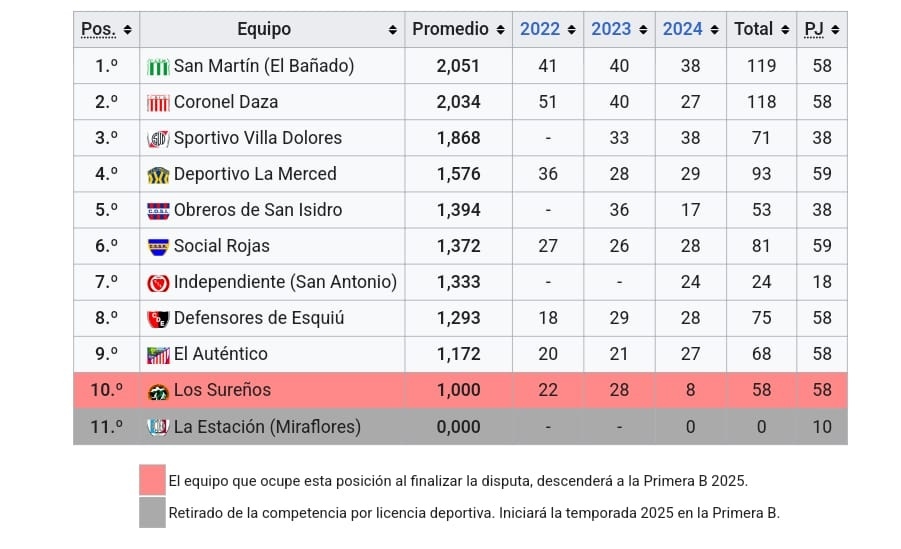Sort table by Equipo column arrows
The image size is (901, 549).
click(x=393, y=30)
